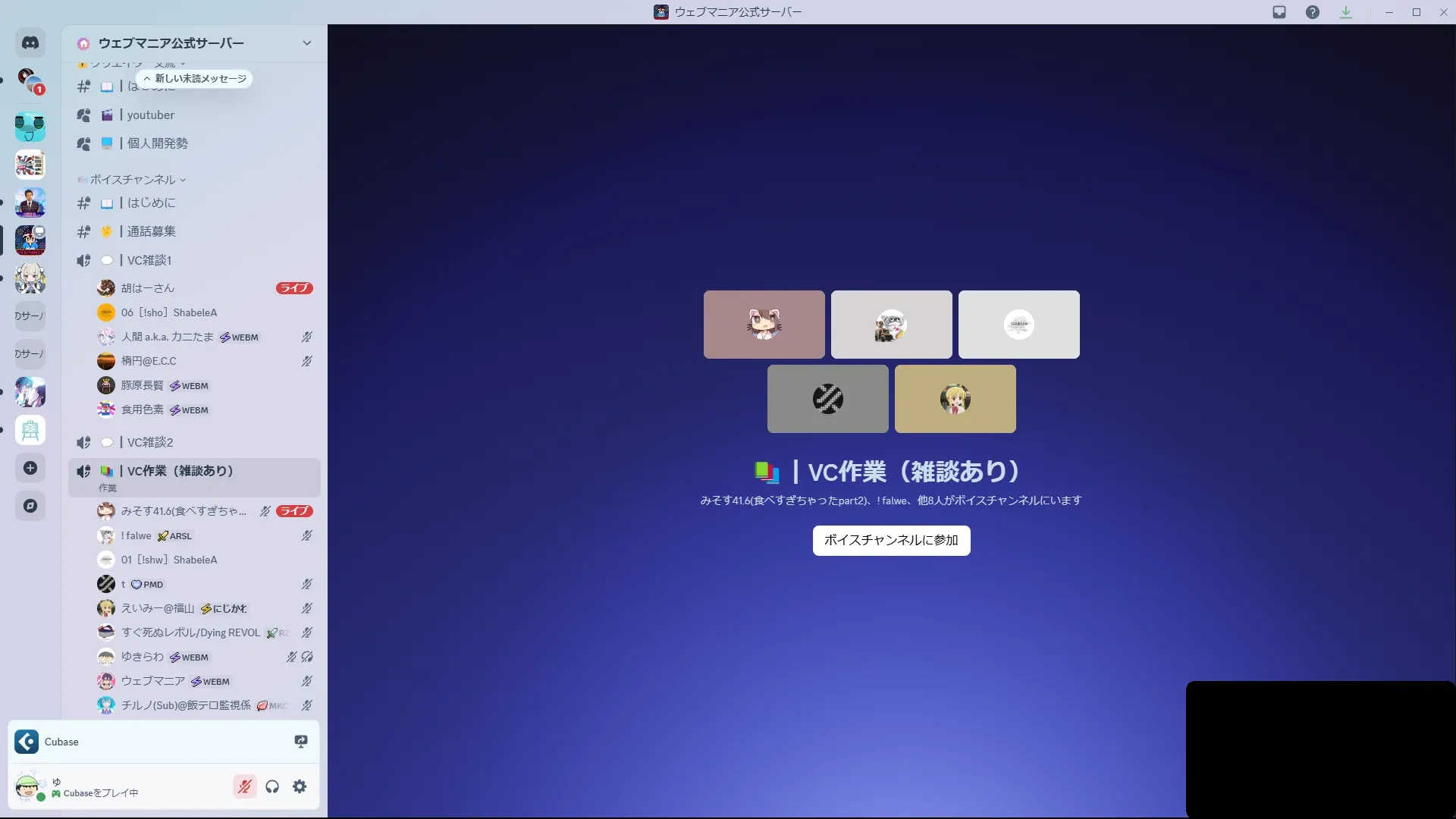Open user settings gear icon
Viewport: 1456px width, 819px height.
coord(300,786)
